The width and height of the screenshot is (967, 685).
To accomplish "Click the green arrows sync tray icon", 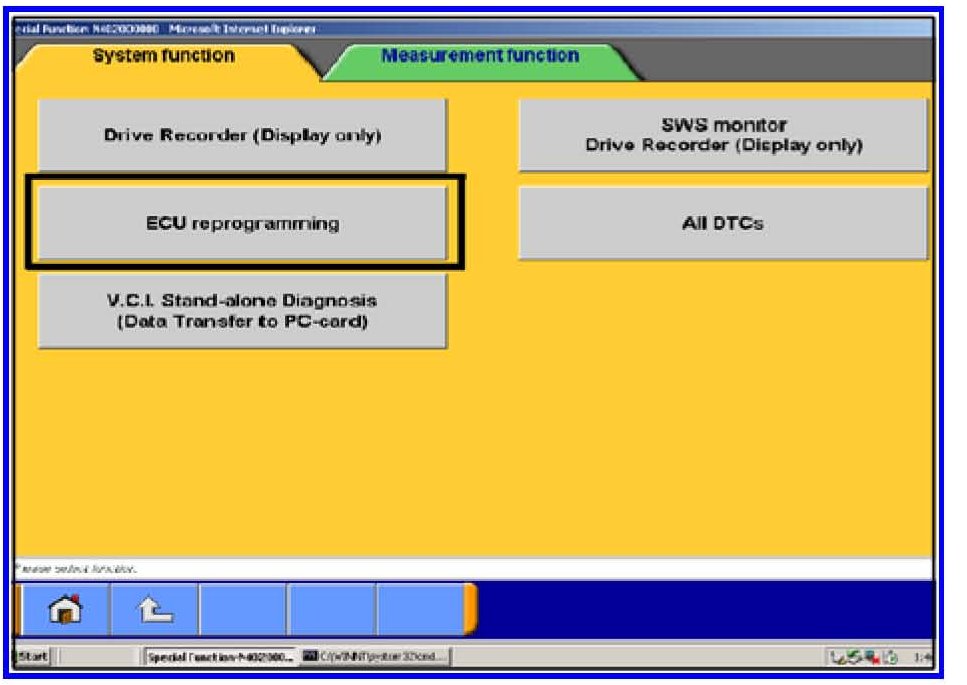I will [854, 657].
